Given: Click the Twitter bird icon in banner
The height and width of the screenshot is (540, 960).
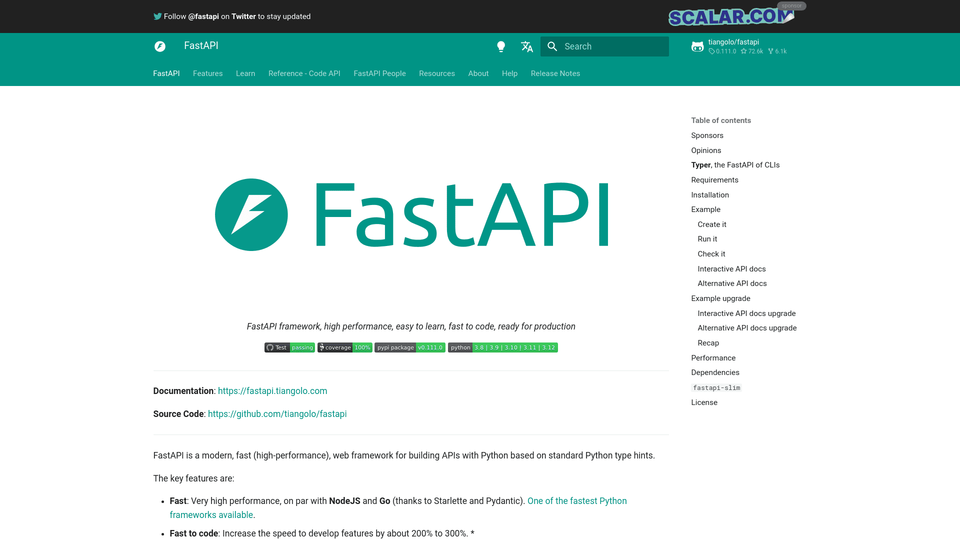Looking at the screenshot, I should pos(157,17).
